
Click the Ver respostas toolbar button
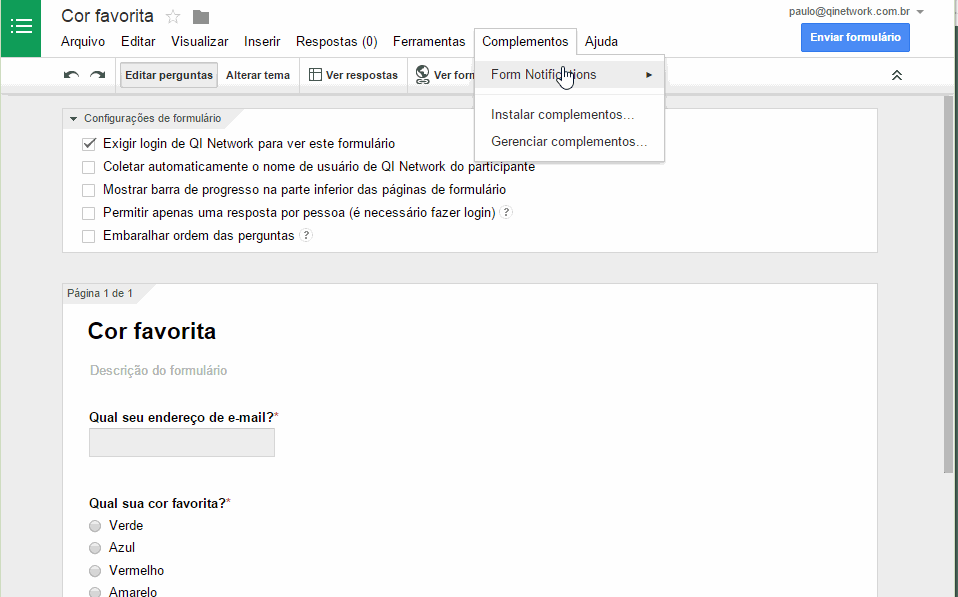[353, 75]
